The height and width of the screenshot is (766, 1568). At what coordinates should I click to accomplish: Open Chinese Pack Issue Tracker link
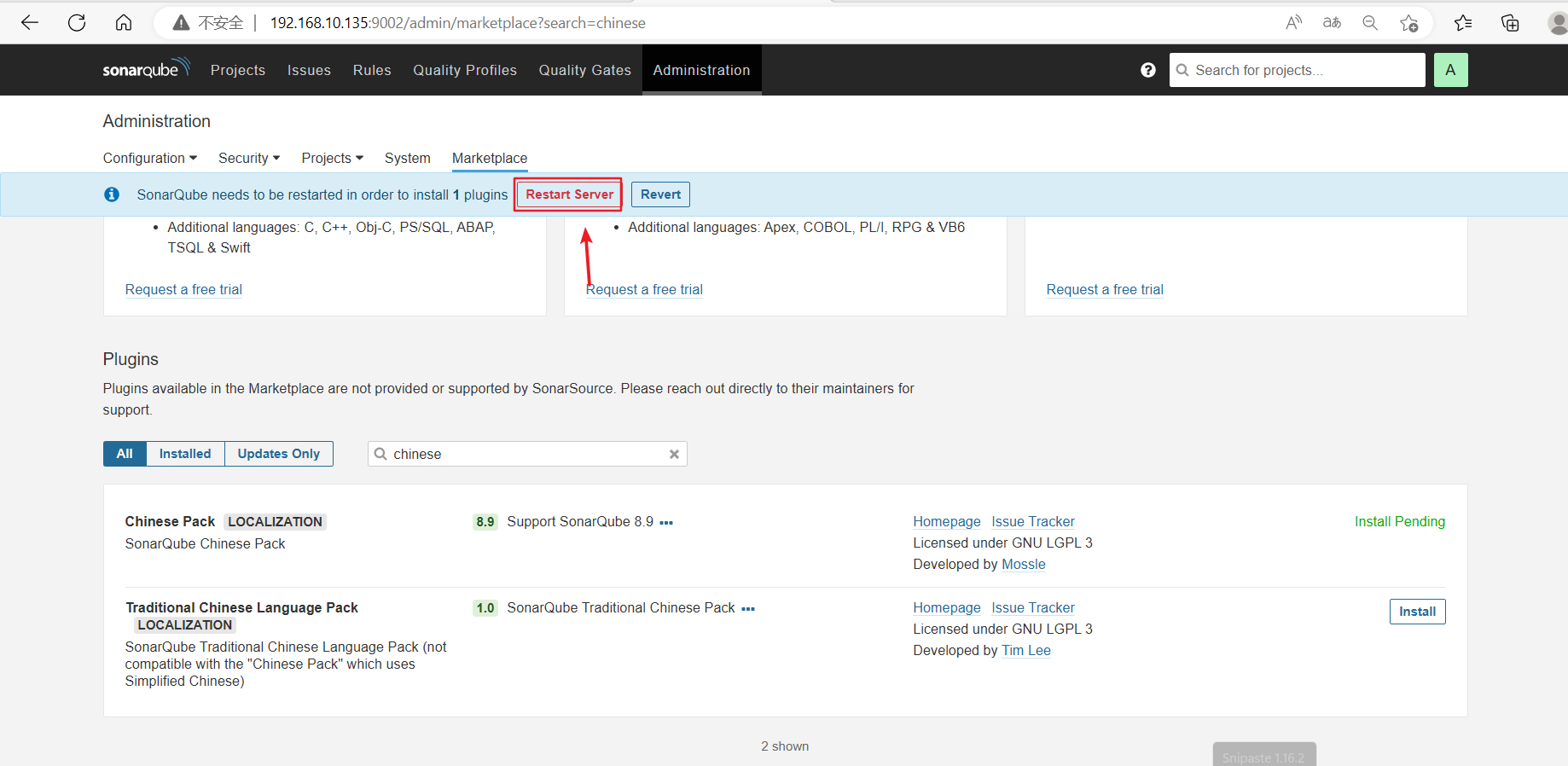coord(1033,521)
